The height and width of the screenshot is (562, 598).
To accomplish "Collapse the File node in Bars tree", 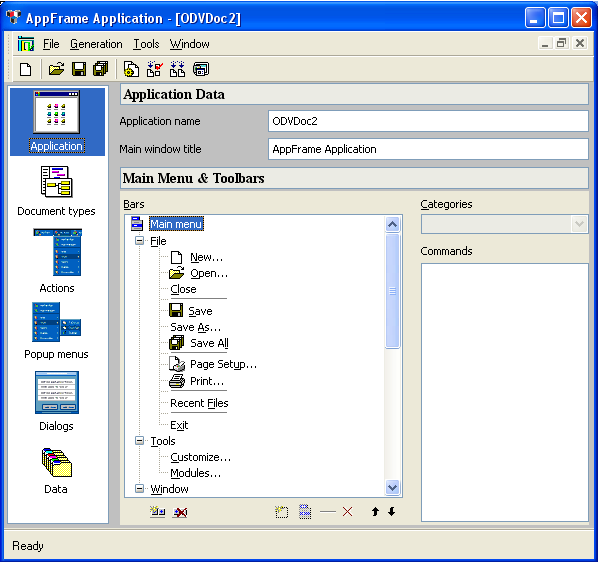I will (140, 241).
